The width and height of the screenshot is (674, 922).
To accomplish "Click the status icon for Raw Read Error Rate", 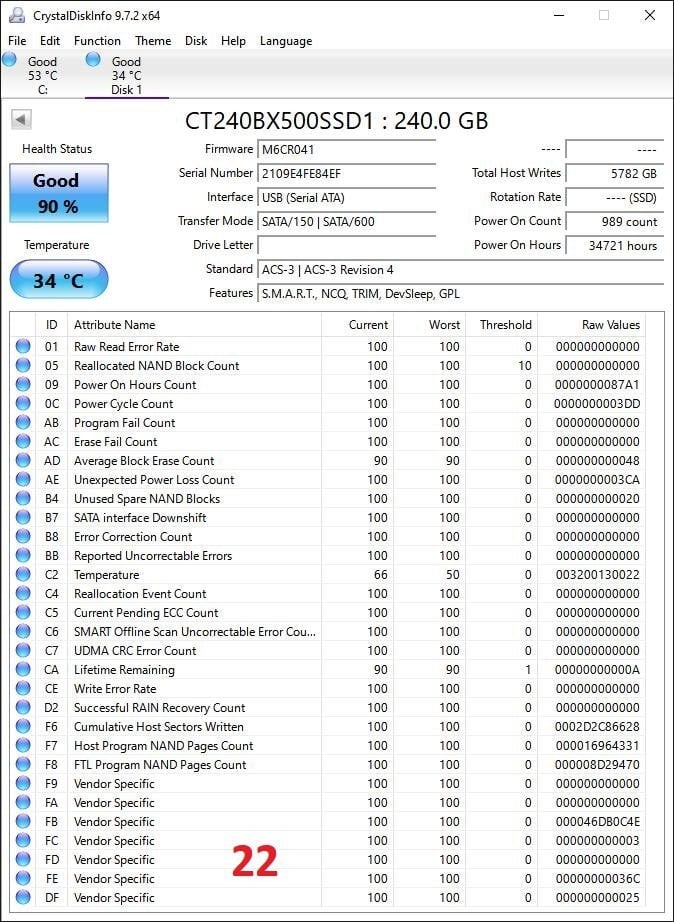I will tap(23, 346).
